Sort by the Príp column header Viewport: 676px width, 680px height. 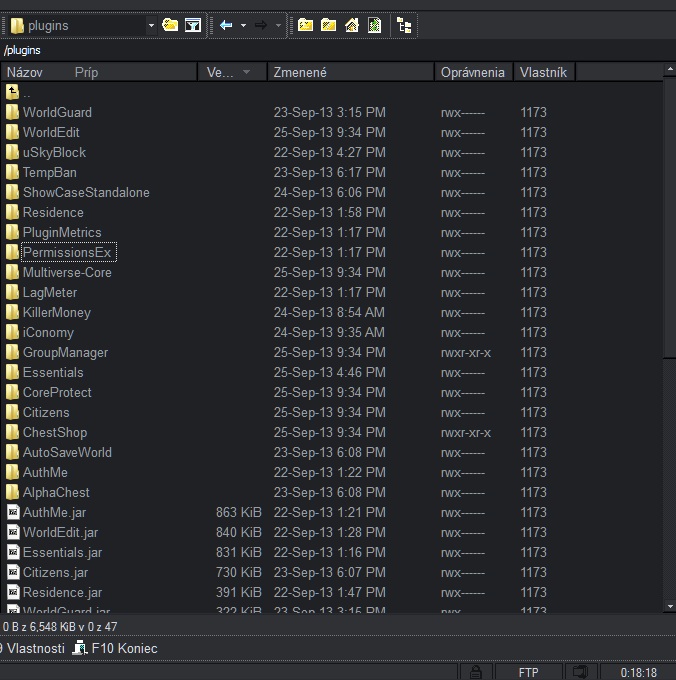point(86,72)
